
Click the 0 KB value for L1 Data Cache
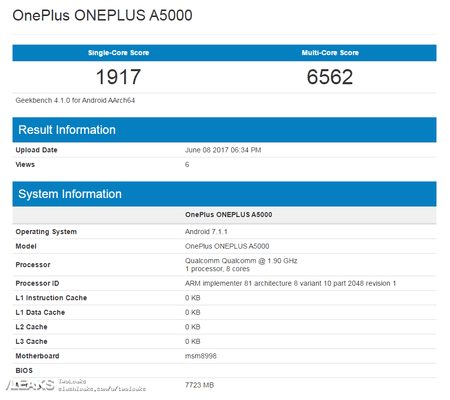coord(193,312)
